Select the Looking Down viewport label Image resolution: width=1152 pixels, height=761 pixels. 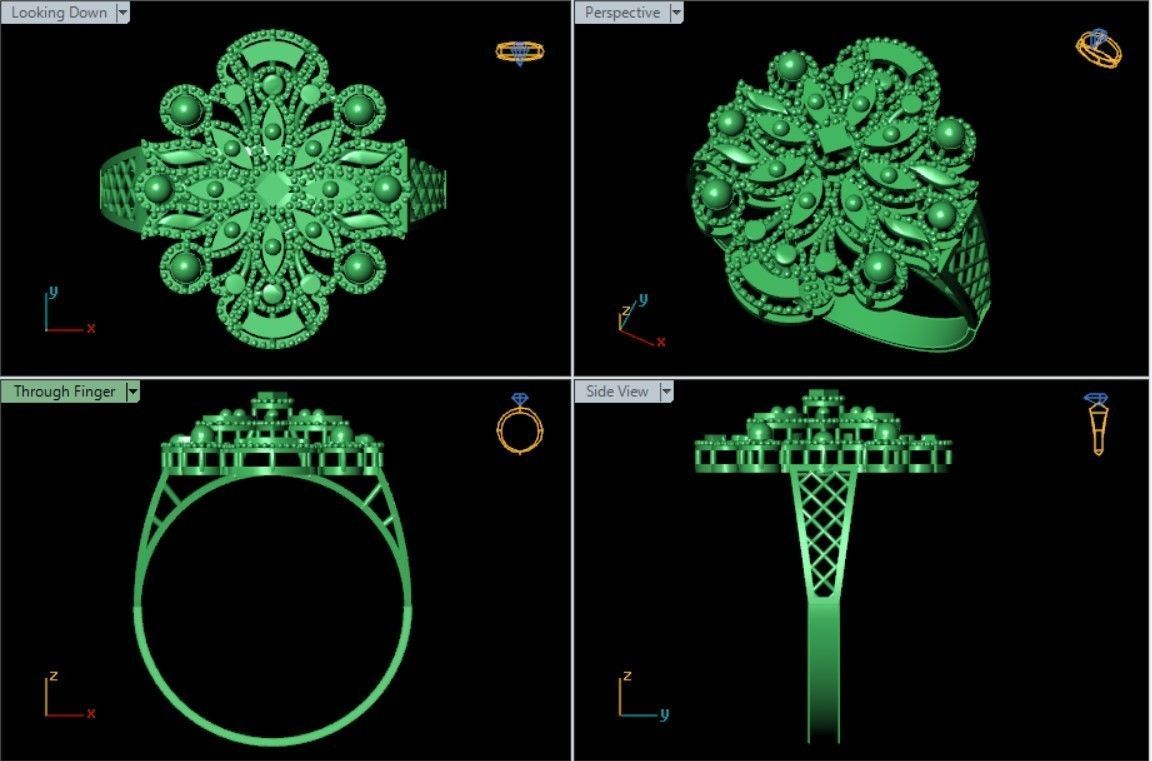[59, 12]
